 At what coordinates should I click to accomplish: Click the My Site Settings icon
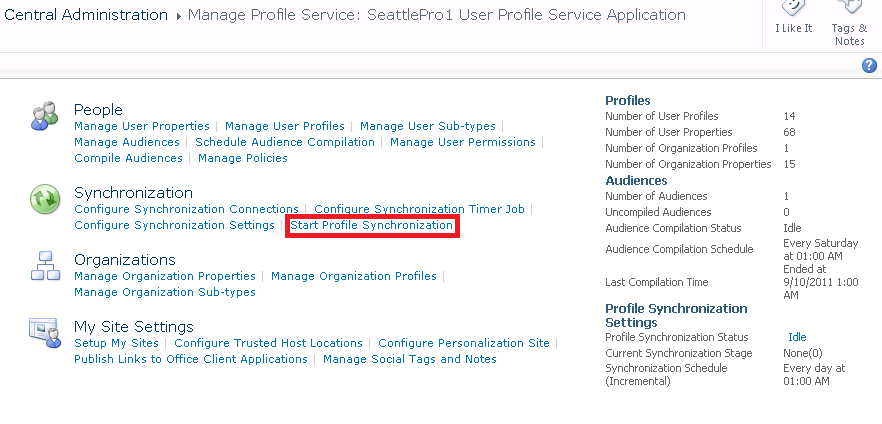pyautogui.click(x=45, y=333)
